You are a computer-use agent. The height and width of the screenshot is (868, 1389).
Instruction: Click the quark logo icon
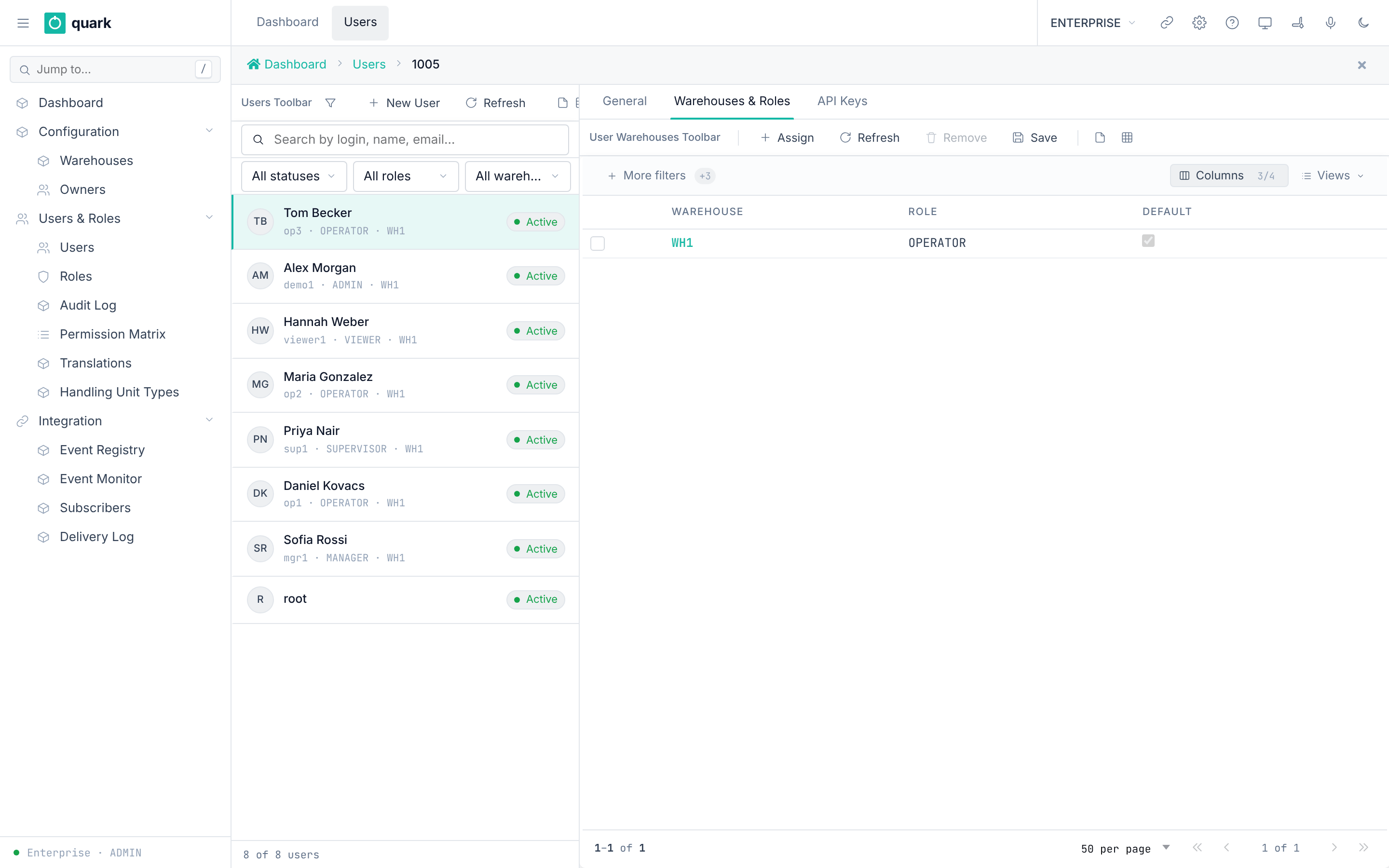(x=54, y=23)
